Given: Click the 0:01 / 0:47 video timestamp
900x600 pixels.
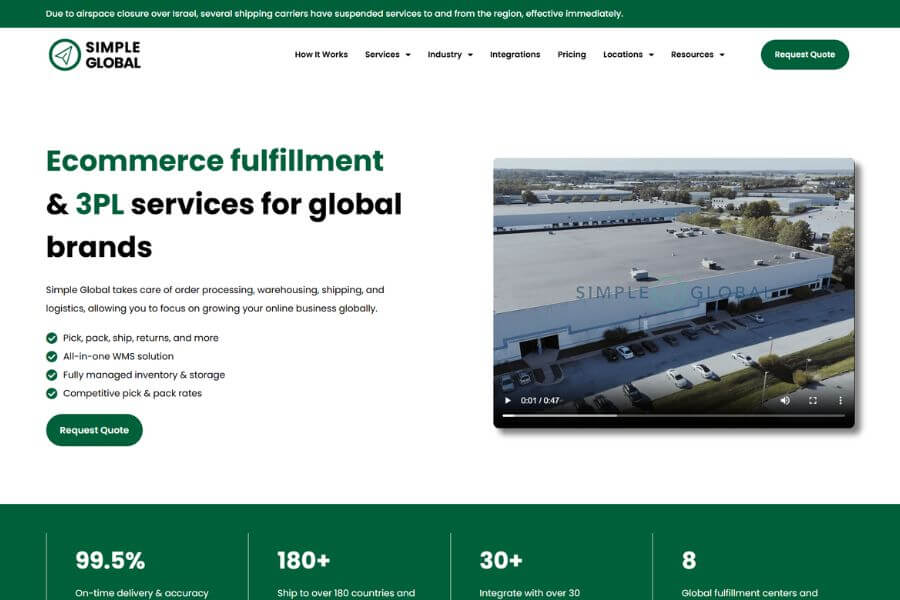Looking at the screenshot, I should (540, 400).
